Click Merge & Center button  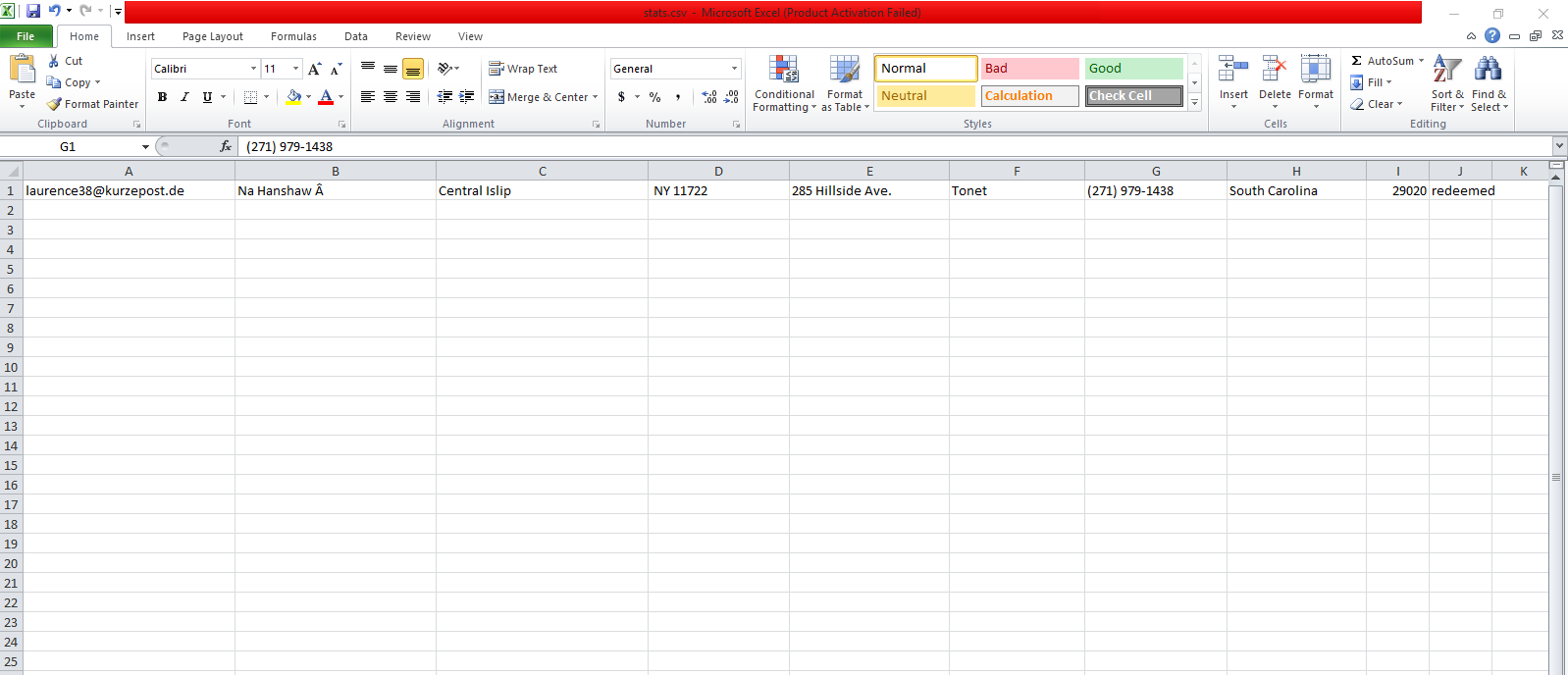click(539, 97)
